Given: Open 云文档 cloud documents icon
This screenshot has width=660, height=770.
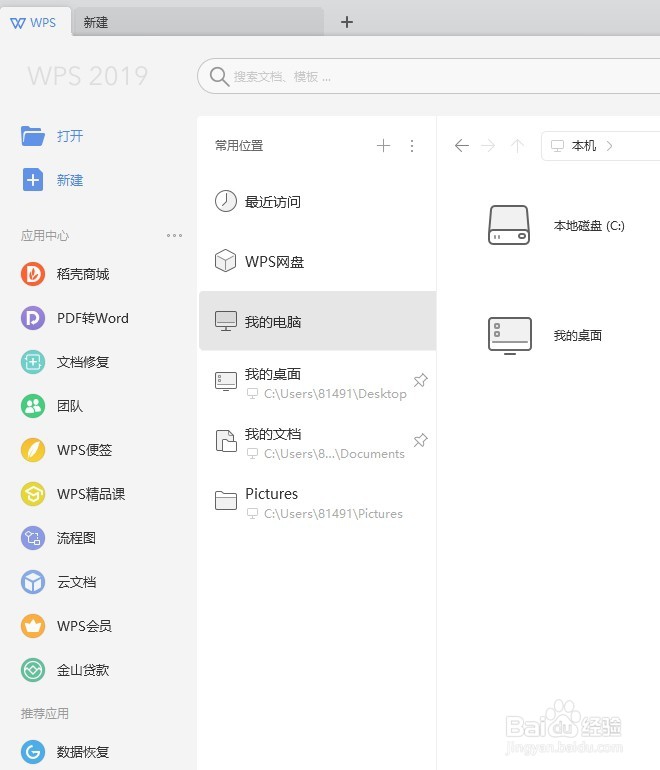Looking at the screenshot, I should (33, 582).
